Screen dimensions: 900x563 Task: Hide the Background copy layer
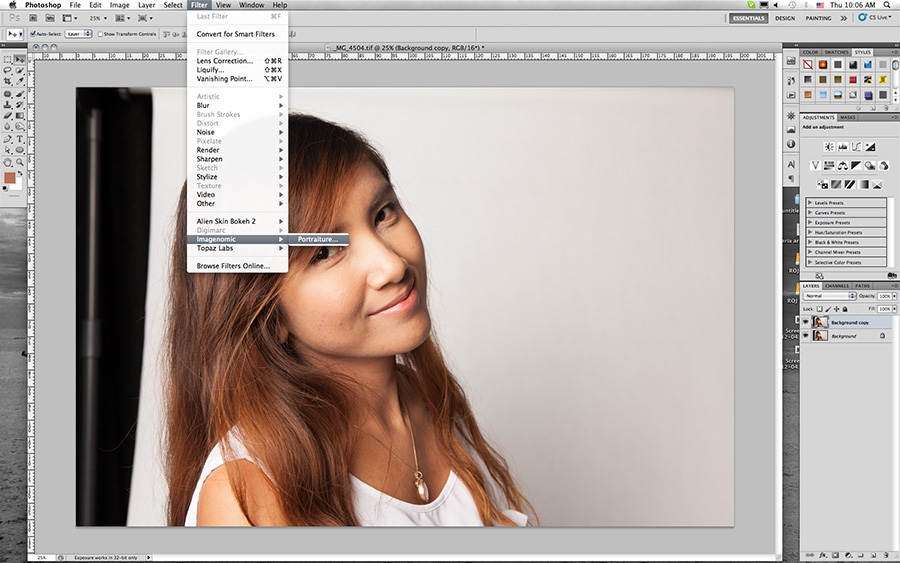point(806,322)
